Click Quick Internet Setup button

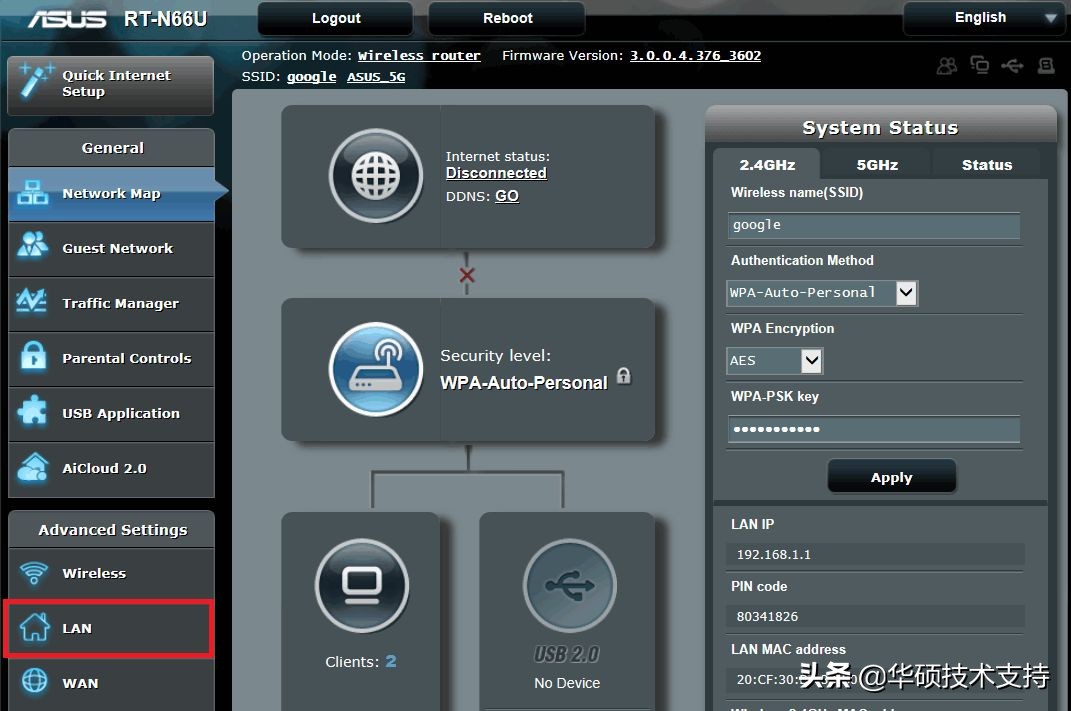pos(111,85)
